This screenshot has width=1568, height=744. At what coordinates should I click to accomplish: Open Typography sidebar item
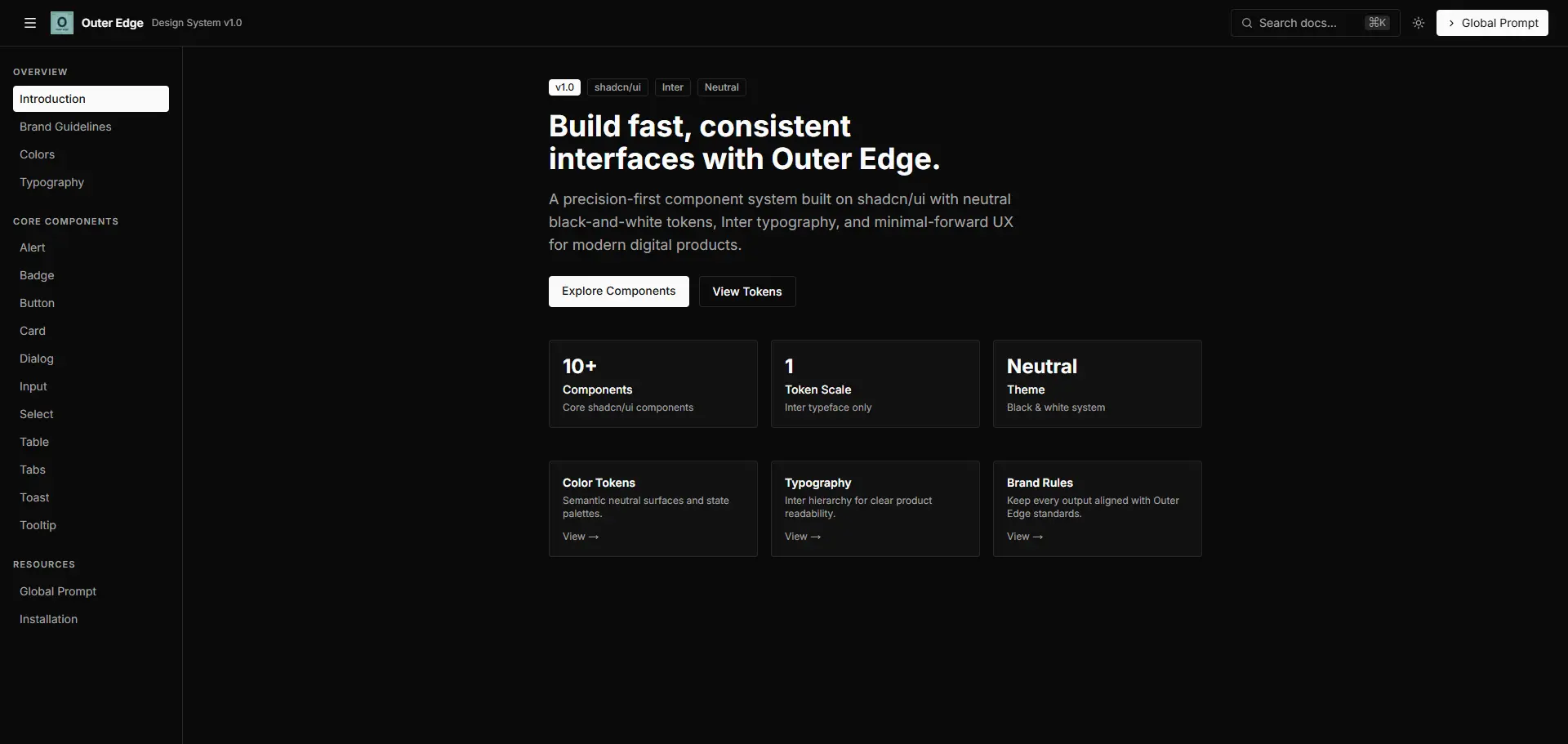tap(91, 182)
